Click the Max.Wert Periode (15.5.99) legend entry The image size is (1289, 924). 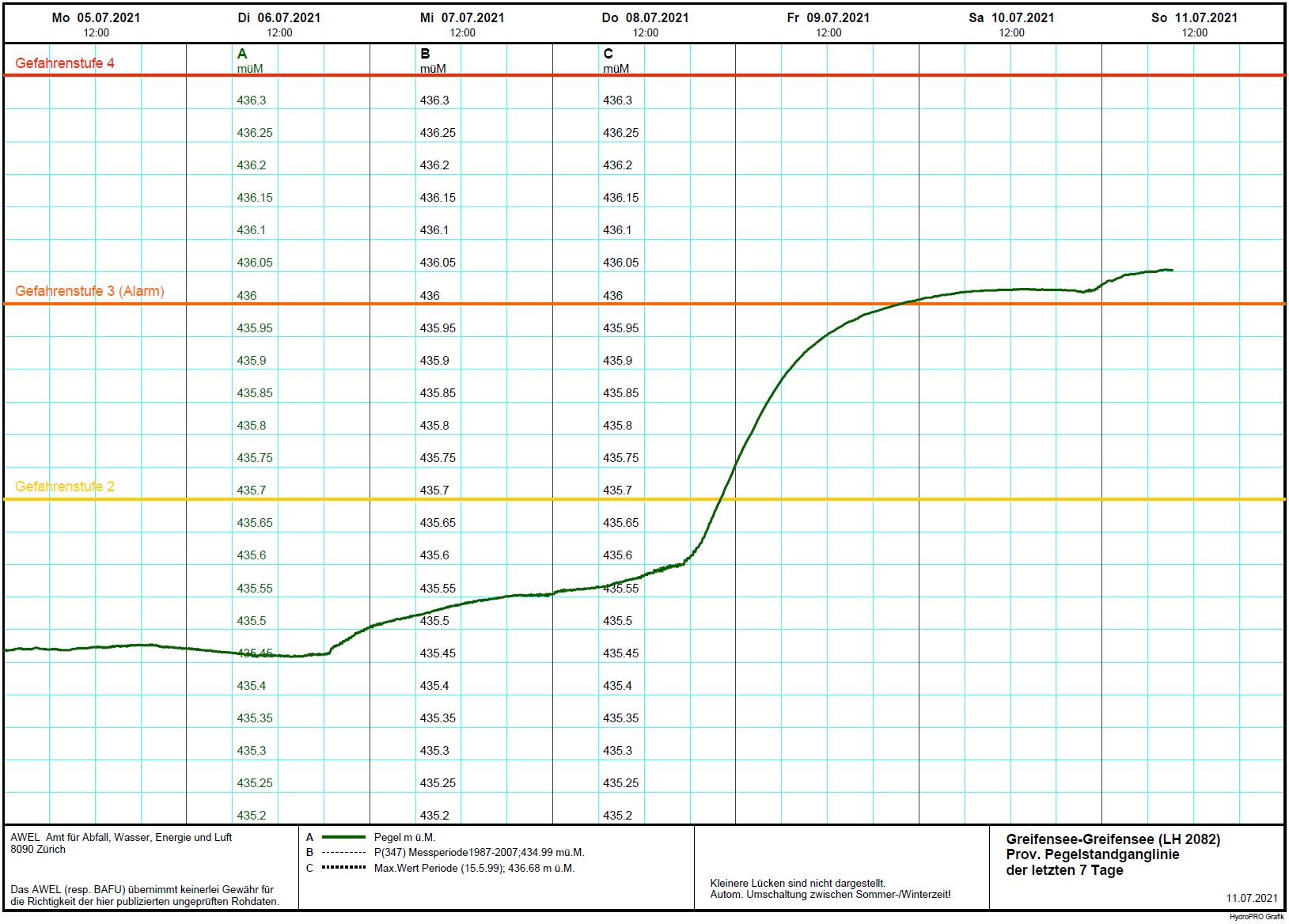point(475,869)
